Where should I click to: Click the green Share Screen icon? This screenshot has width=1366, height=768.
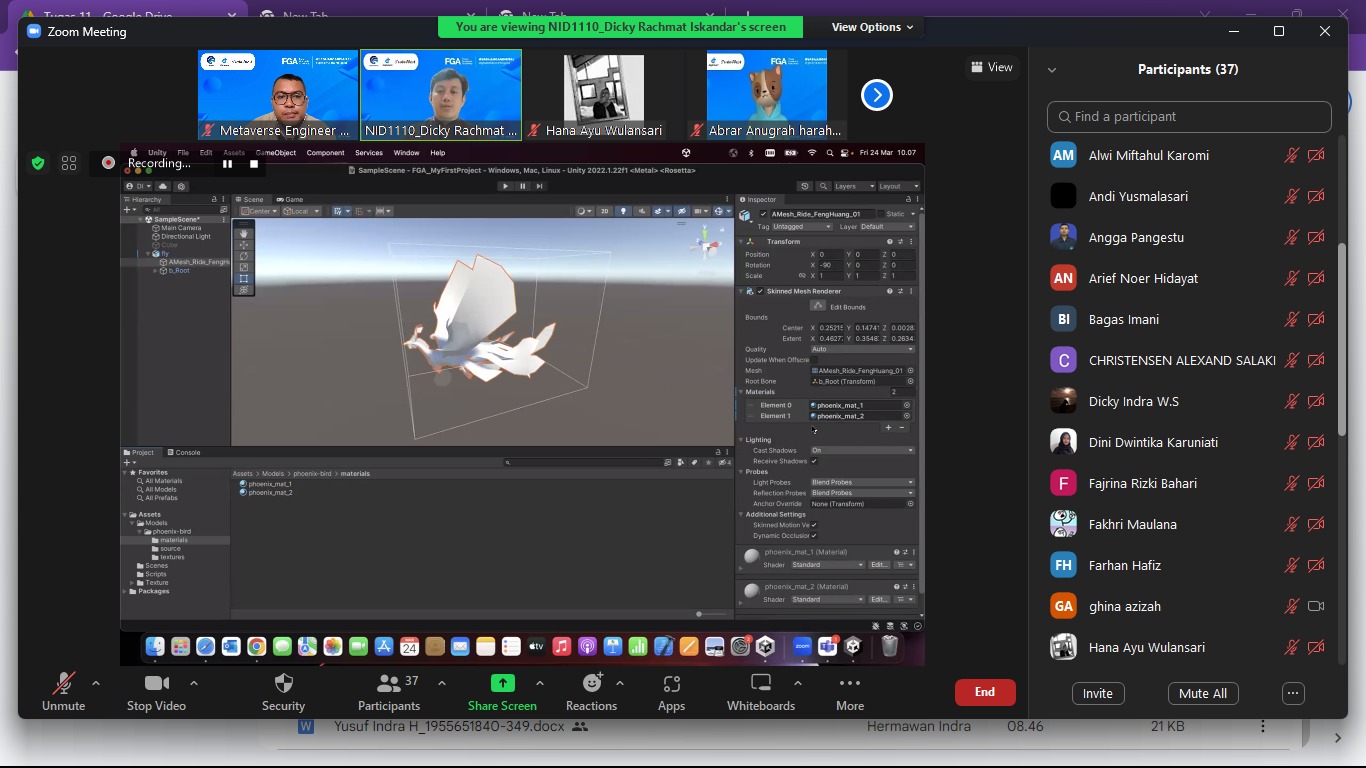[502, 684]
